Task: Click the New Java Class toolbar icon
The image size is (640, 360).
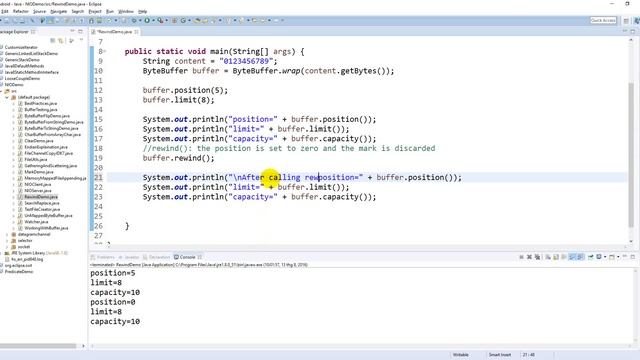Action: (x=183, y=20)
